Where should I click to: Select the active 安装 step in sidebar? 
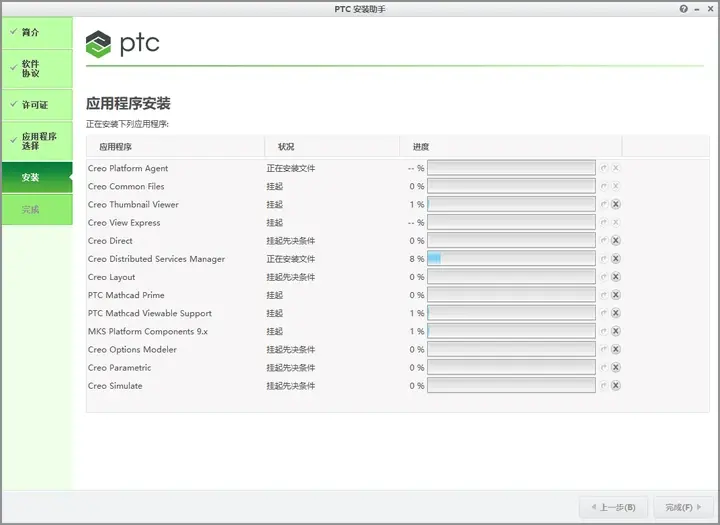tap(37, 177)
